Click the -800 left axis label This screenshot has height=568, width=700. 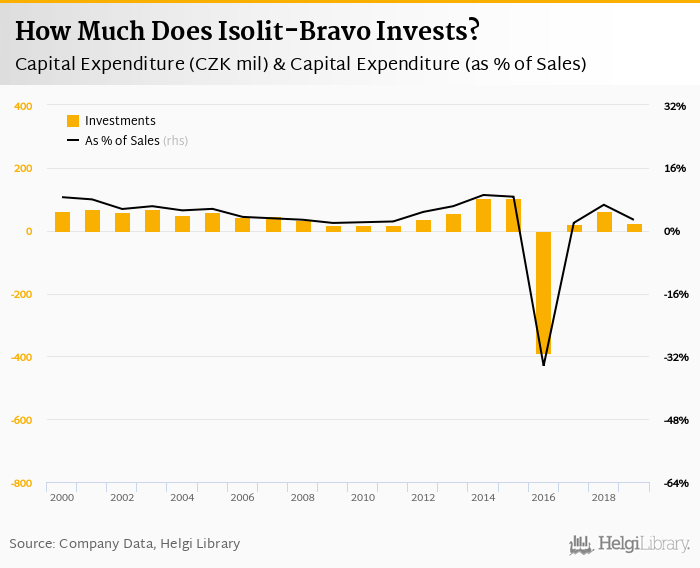21,484
